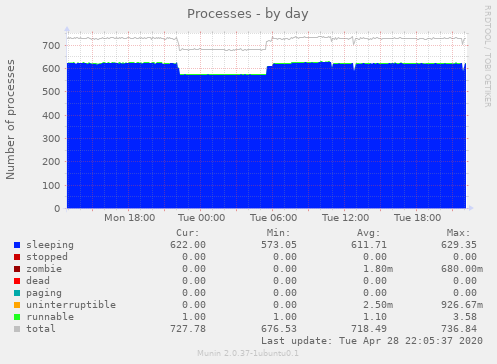
Task: Click the 'Last update' timestamp line
Action: click(372, 341)
